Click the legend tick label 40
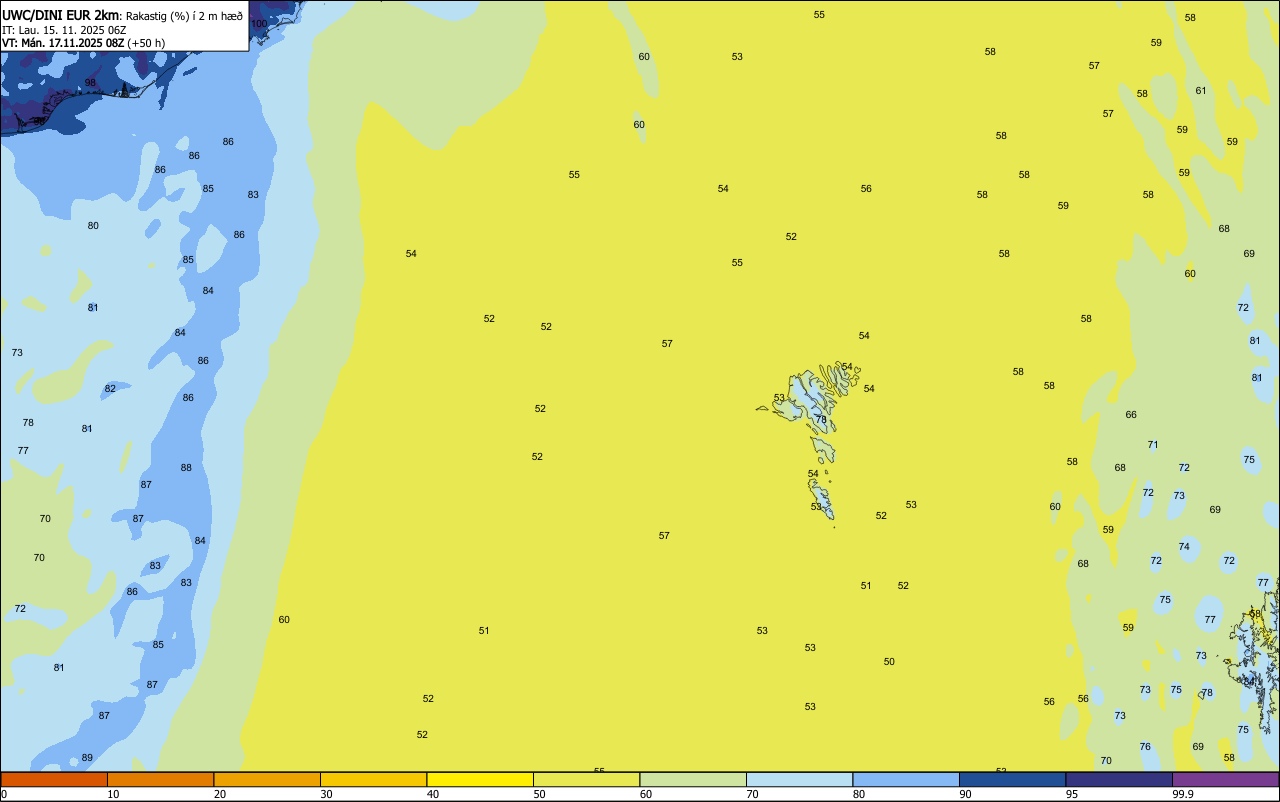This screenshot has width=1280, height=802. pyautogui.click(x=433, y=794)
